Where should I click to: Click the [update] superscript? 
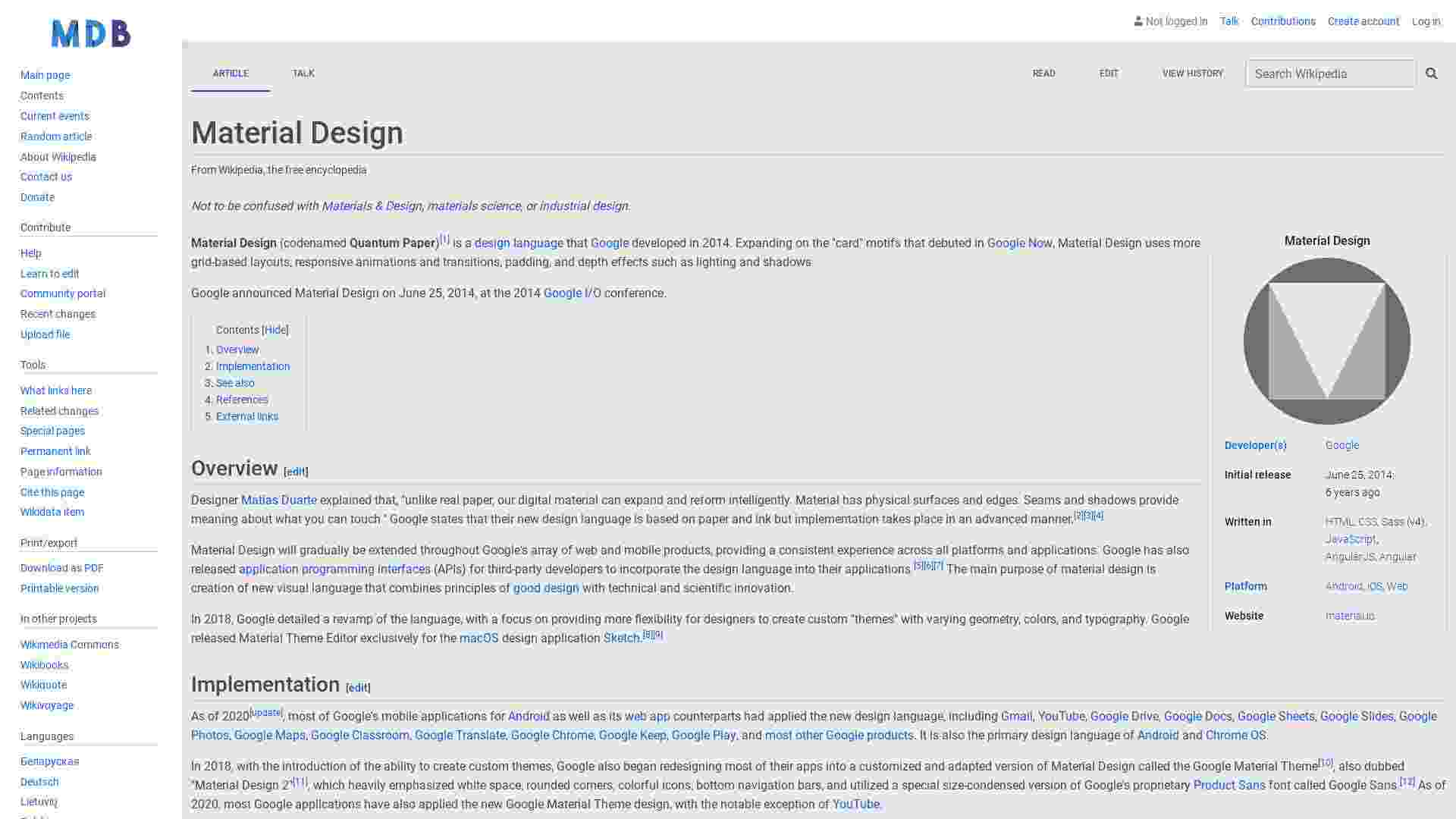[x=266, y=713]
